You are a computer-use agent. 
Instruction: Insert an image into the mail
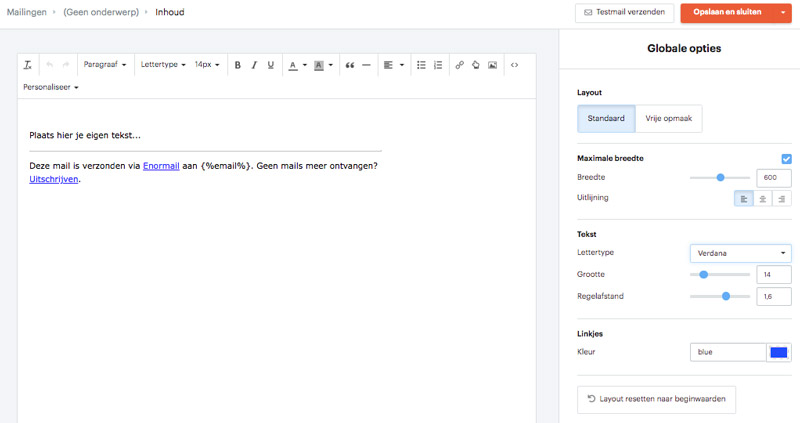[492, 65]
